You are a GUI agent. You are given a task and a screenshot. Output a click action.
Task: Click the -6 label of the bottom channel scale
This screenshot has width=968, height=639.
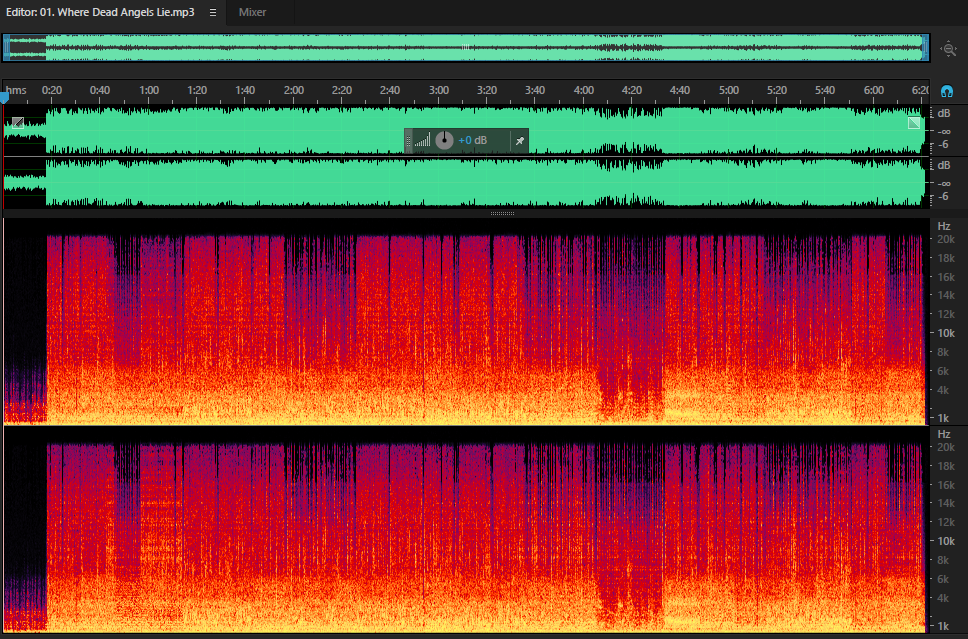point(943,196)
